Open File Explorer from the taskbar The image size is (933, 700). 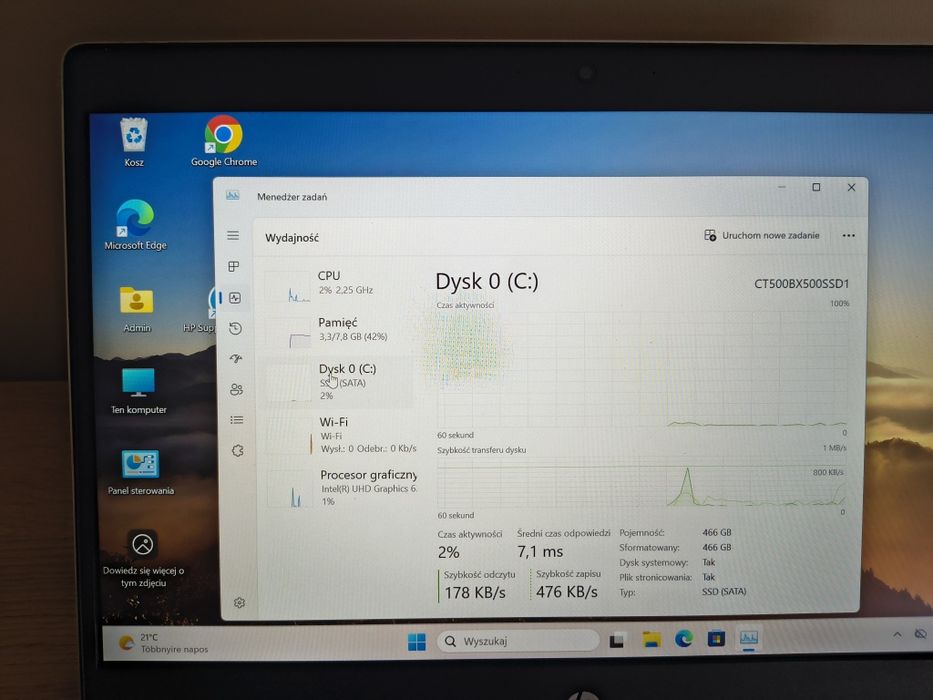point(652,640)
